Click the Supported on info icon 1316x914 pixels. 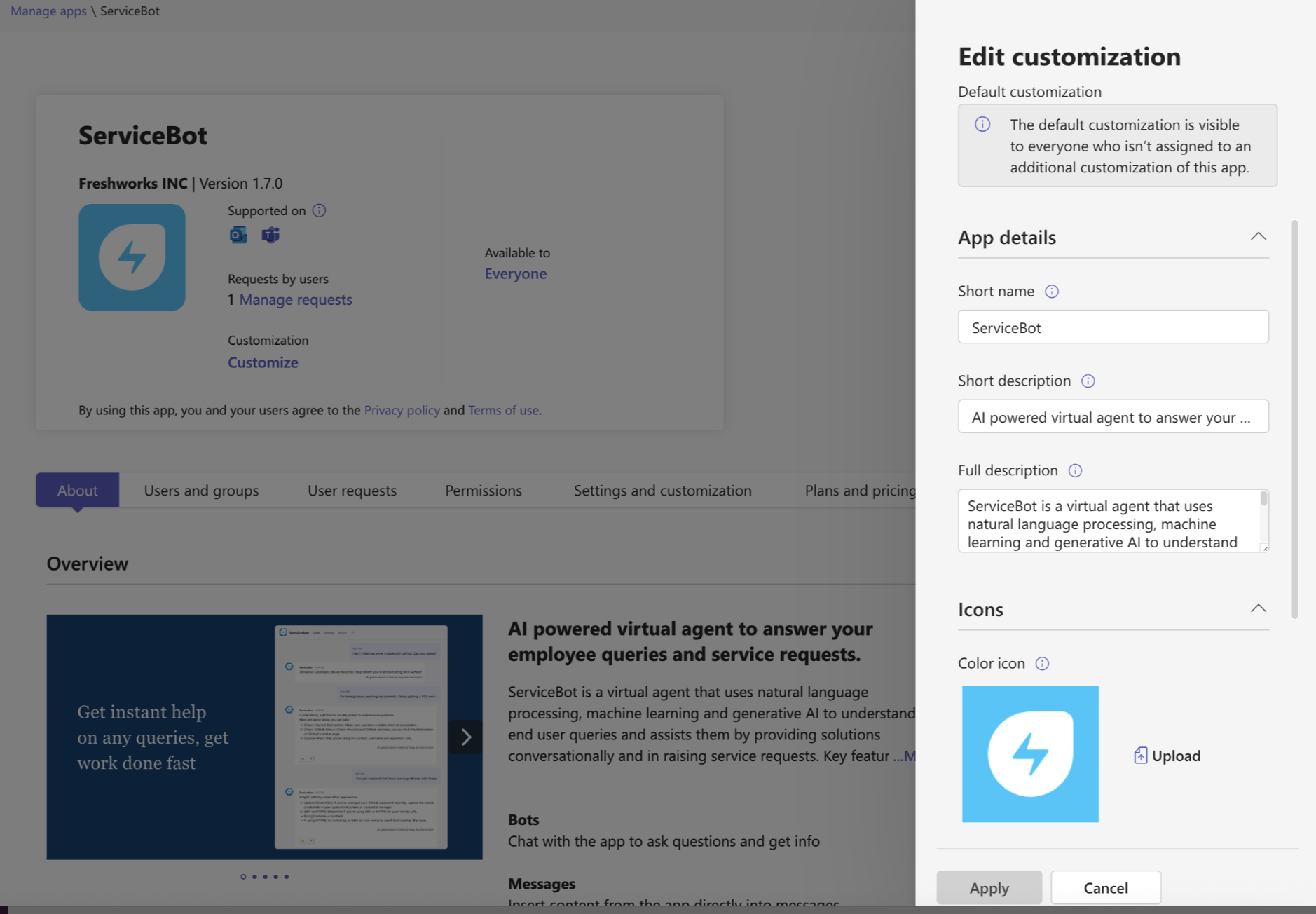point(319,210)
